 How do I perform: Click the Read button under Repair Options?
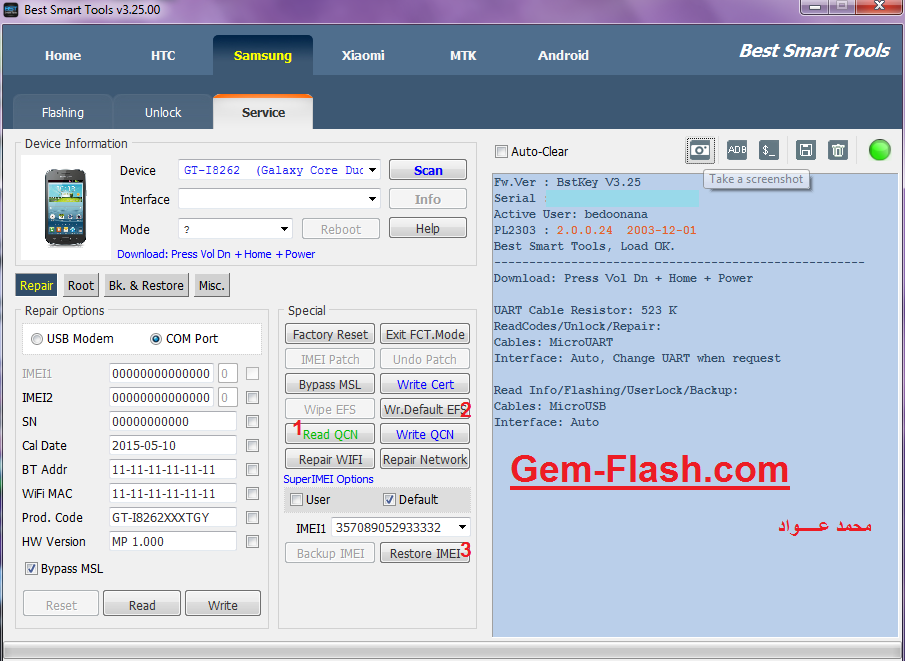pos(142,604)
